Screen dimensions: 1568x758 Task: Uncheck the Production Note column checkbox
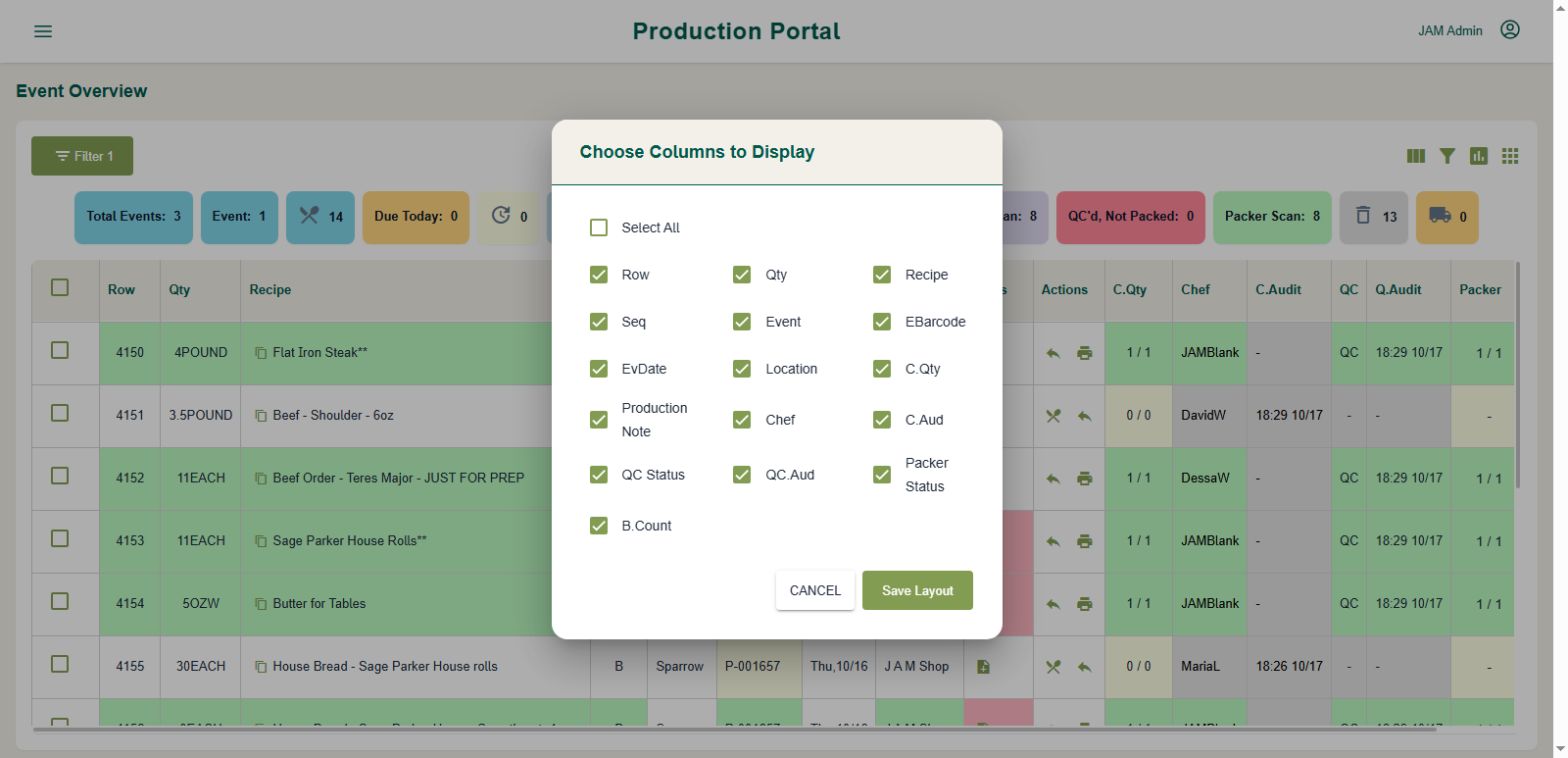click(599, 420)
